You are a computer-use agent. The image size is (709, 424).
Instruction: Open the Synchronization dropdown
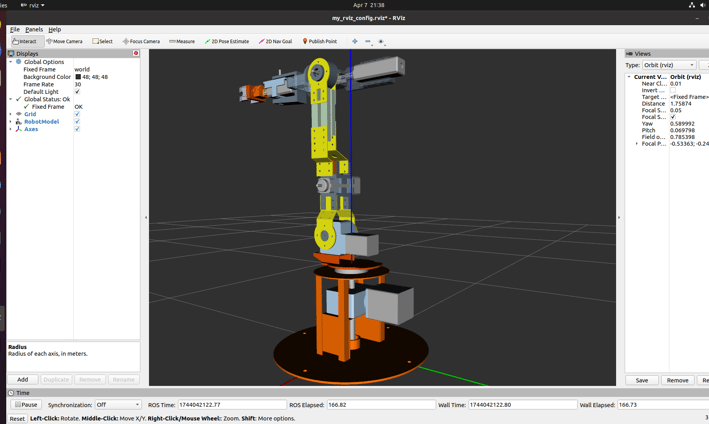click(x=117, y=405)
